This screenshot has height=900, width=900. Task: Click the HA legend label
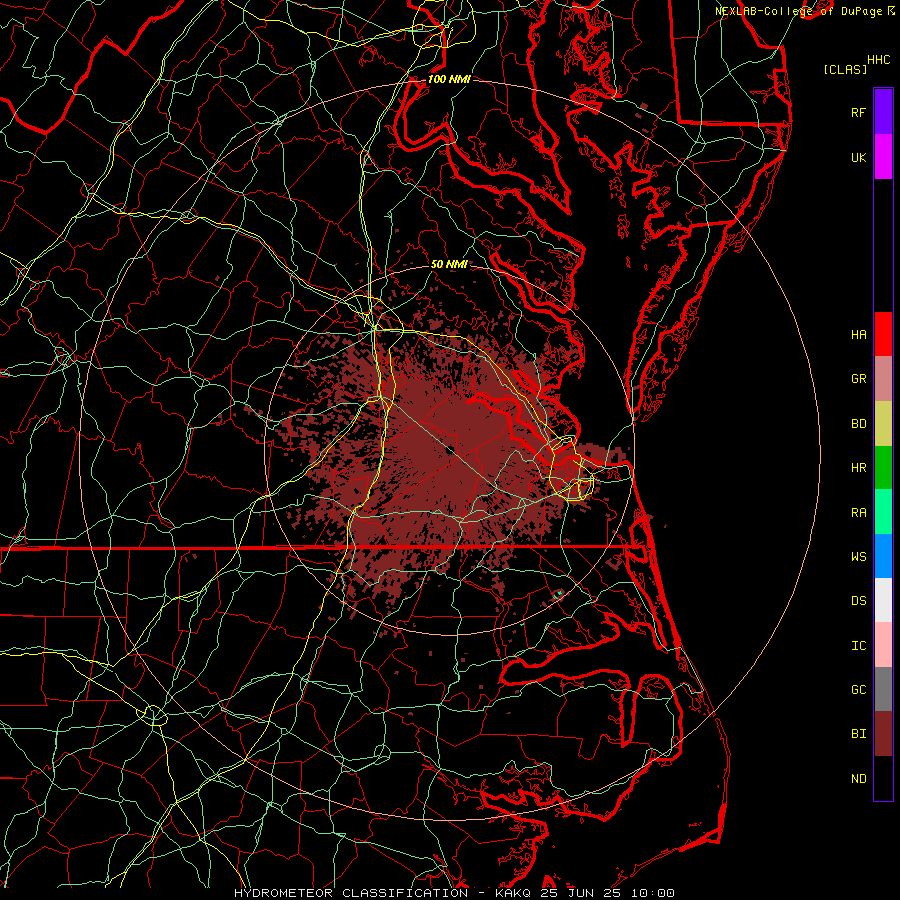pyautogui.click(x=858, y=334)
